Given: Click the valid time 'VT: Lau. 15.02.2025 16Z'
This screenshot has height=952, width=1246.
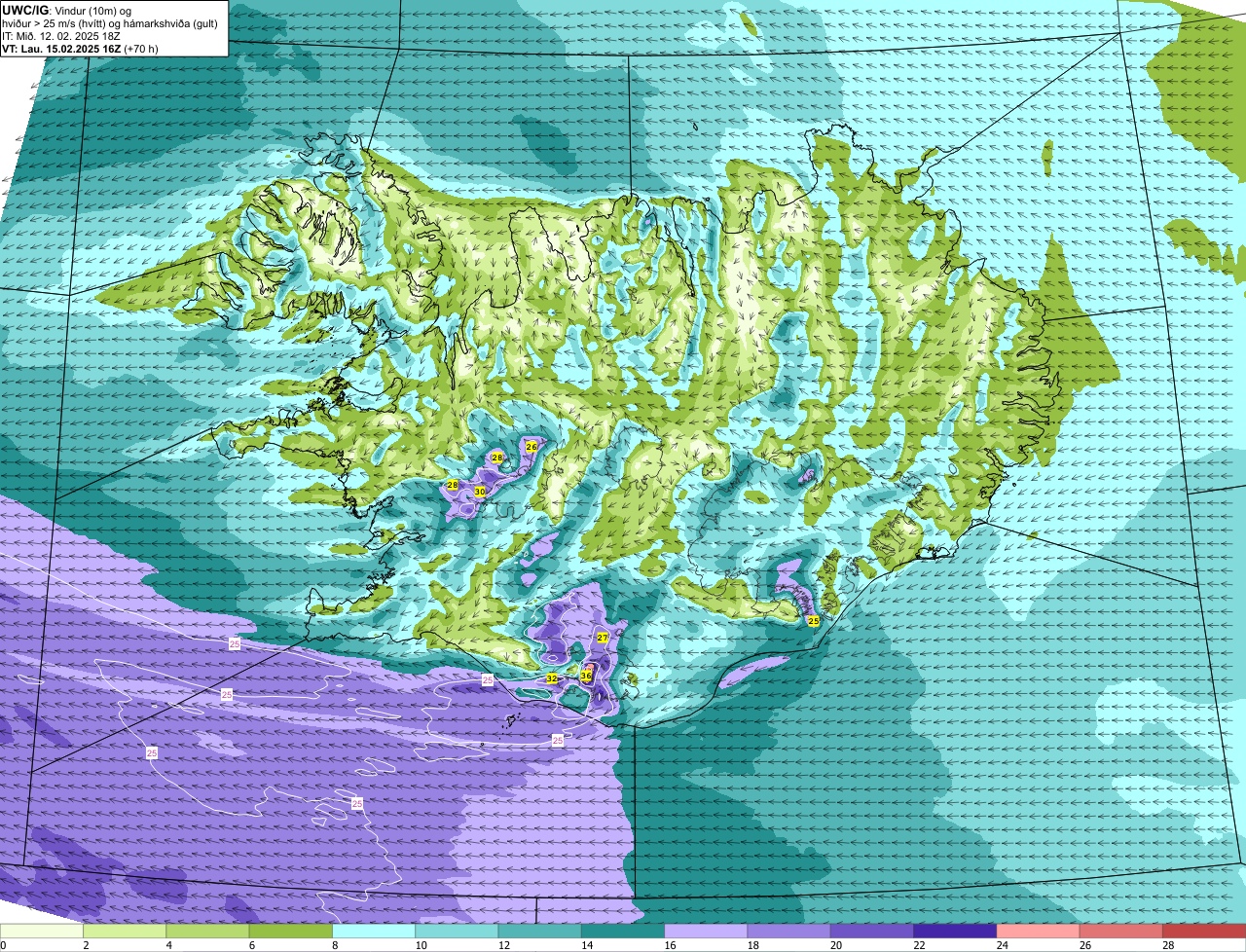Looking at the screenshot, I should point(61,48).
